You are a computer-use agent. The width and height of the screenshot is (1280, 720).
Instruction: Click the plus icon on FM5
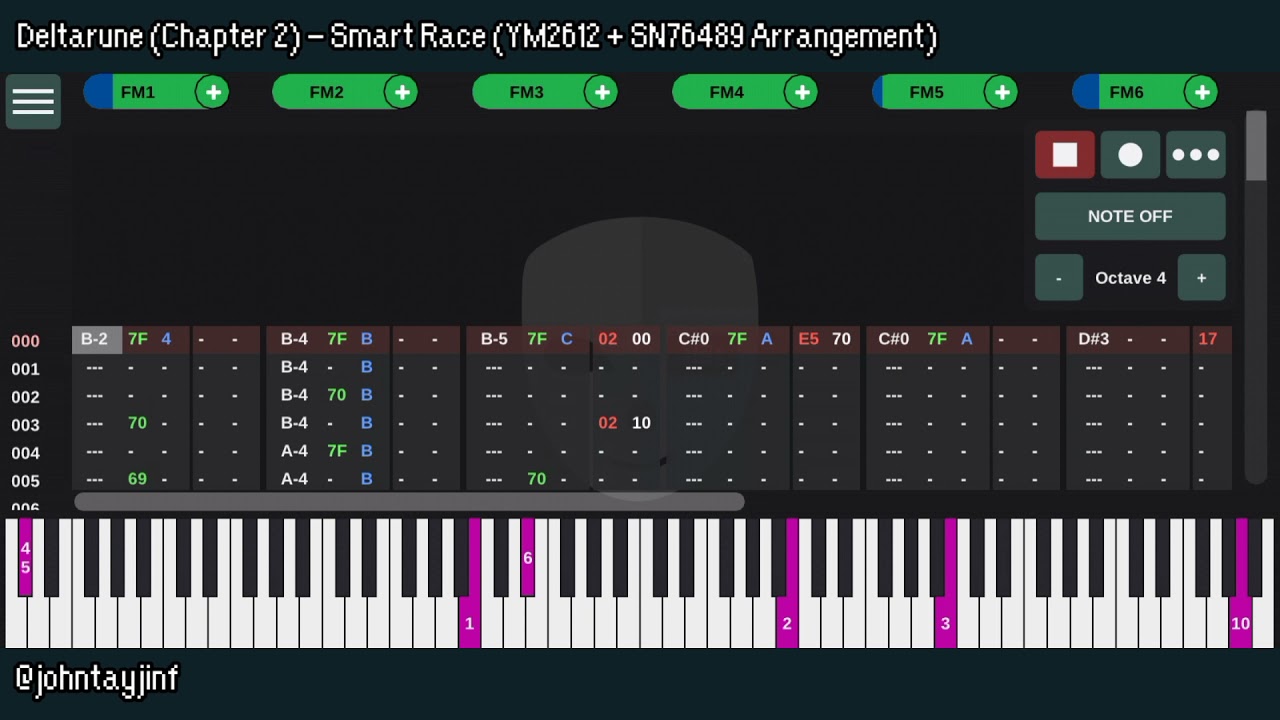point(1001,92)
